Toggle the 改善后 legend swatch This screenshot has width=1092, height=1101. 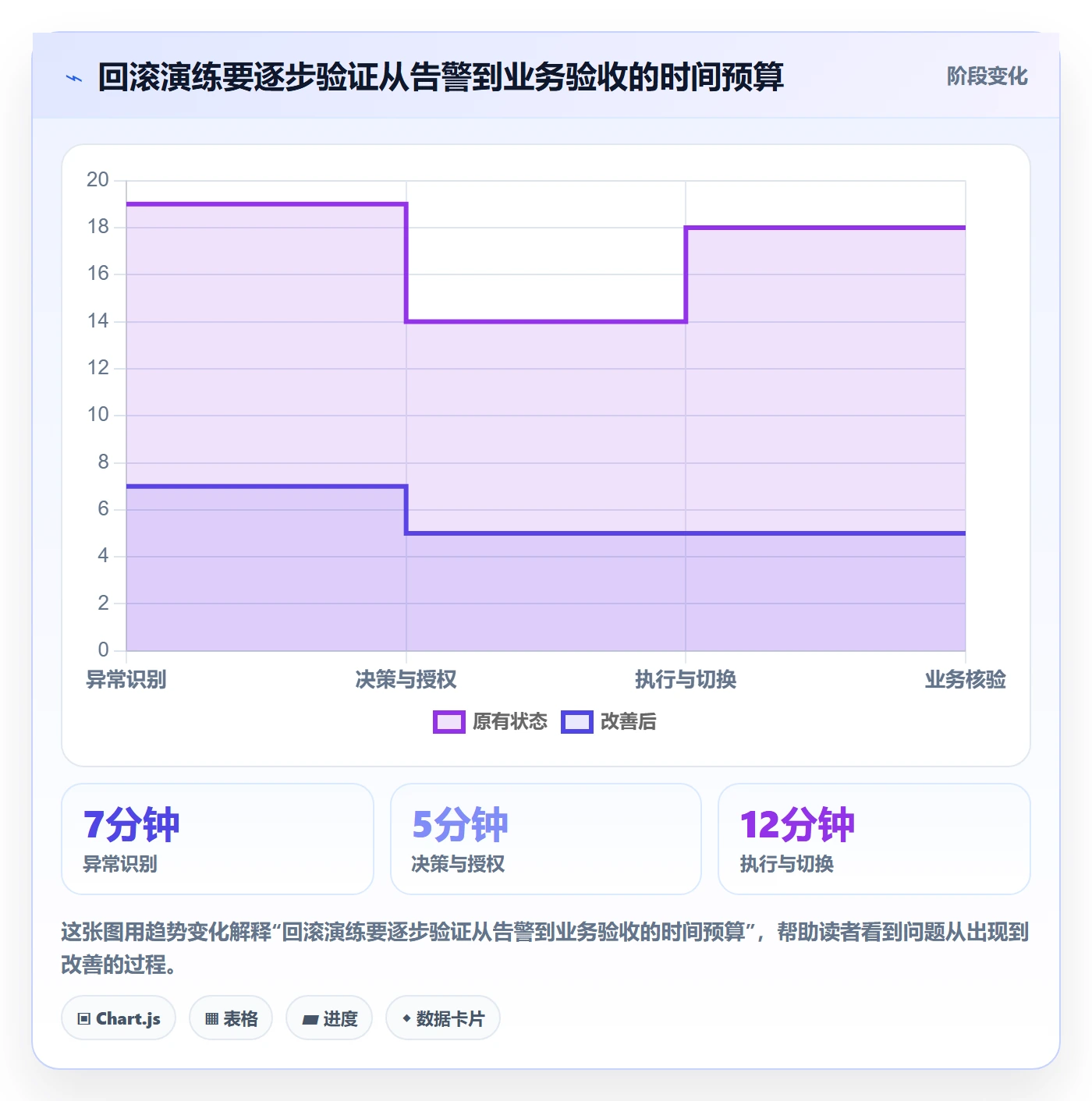pyautogui.click(x=577, y=722)
